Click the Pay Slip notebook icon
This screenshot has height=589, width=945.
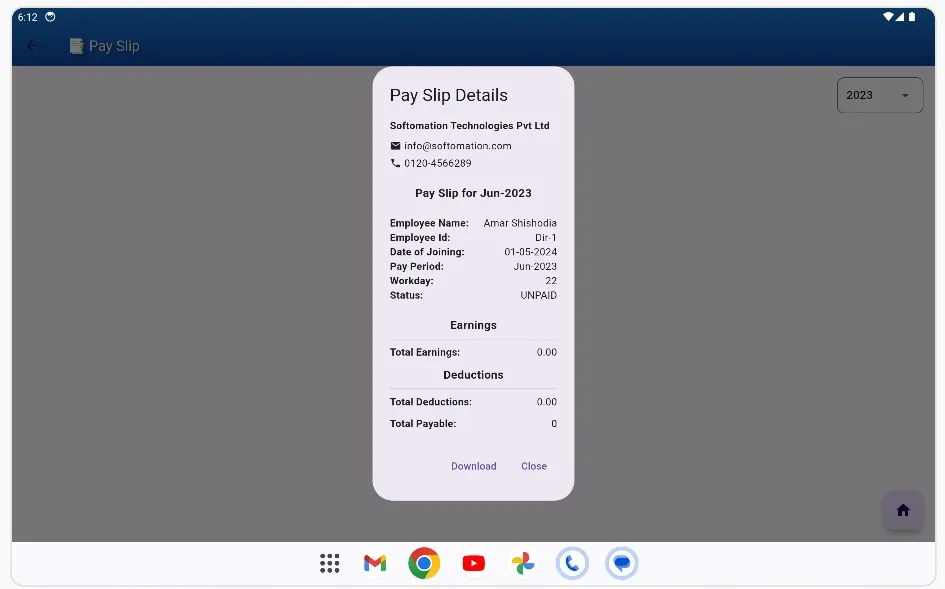click(76, 46)
